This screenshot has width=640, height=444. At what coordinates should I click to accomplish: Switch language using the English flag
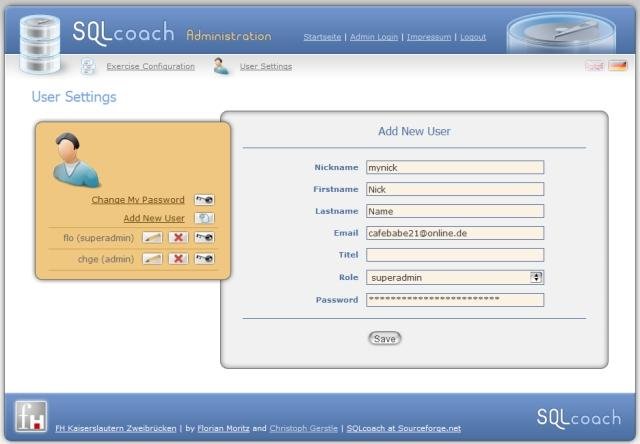(594, 65)
